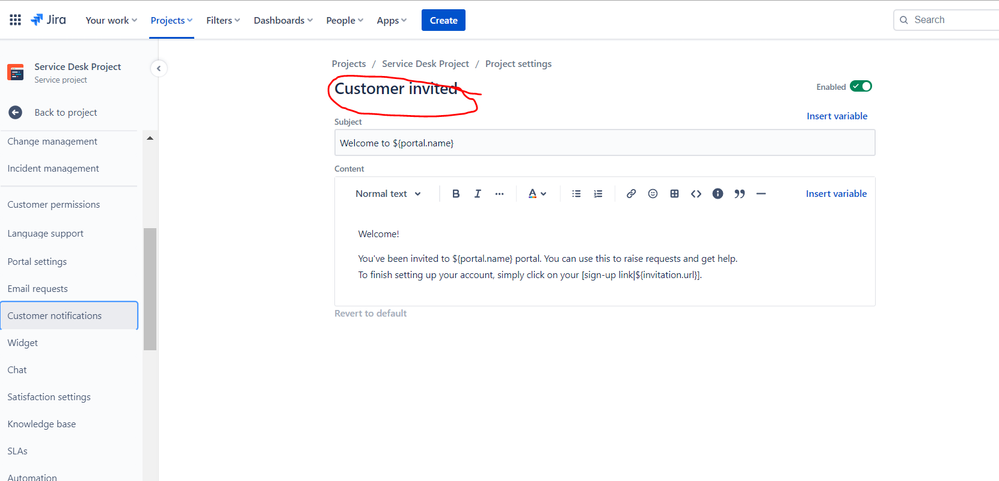
Task: Open the Project settings breadcrumb link
Action: point(519,64)
